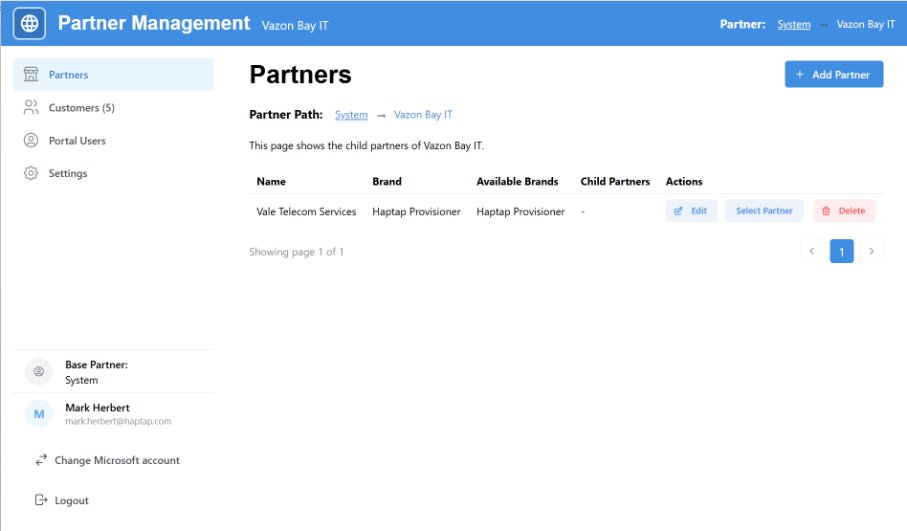Select page 1 in pagination
Screen dimensions: 907x531
tap(842, 252)
